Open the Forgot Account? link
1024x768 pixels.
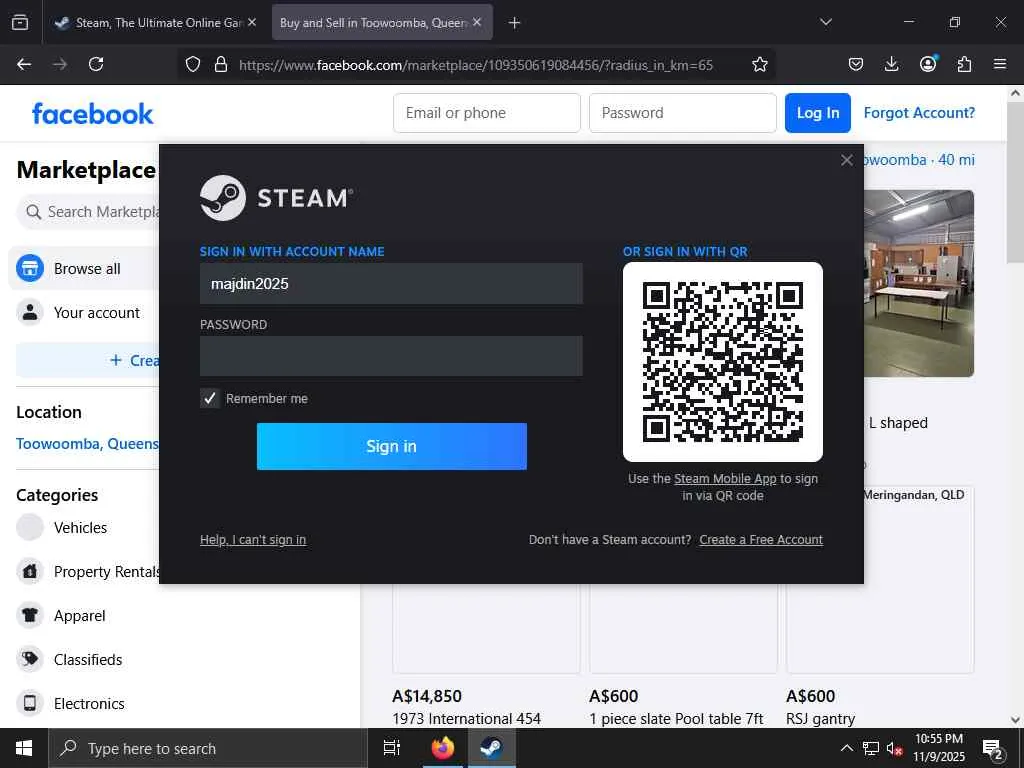click(919, 113)
